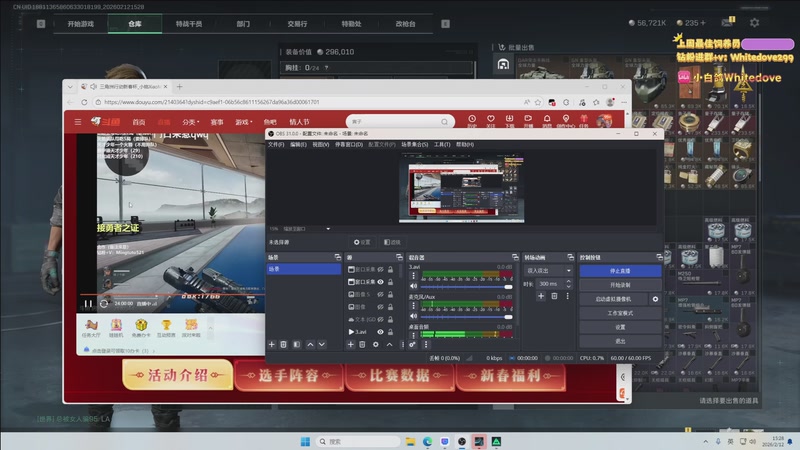Screen dimensions: 800x450
Task: Open 比赛数据 banner button
Action: coord(399,376)
